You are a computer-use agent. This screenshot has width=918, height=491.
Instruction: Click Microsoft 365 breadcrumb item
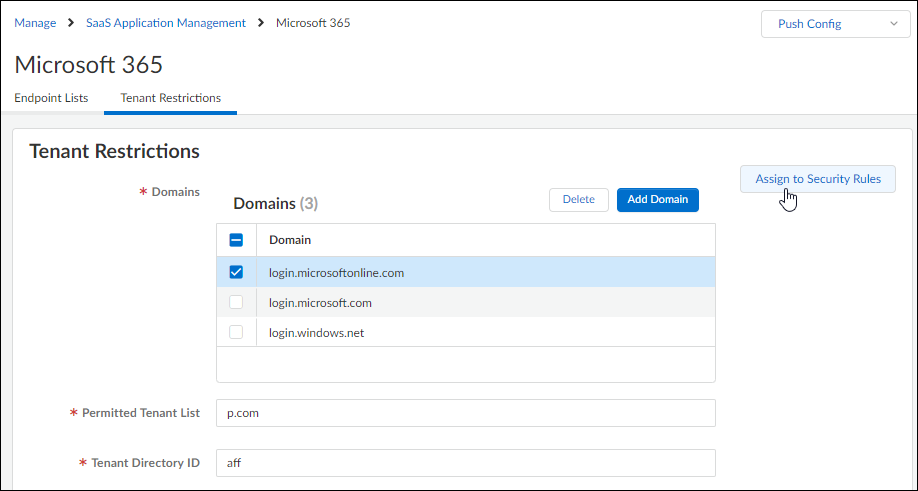[x=313, y=23]
